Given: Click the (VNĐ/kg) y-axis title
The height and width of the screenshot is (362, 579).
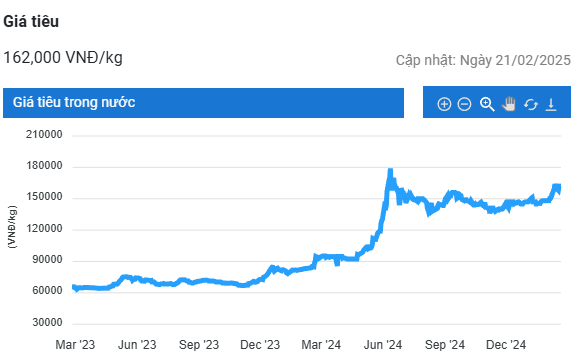Looking at the screenshot, I should tap(12, 227).
